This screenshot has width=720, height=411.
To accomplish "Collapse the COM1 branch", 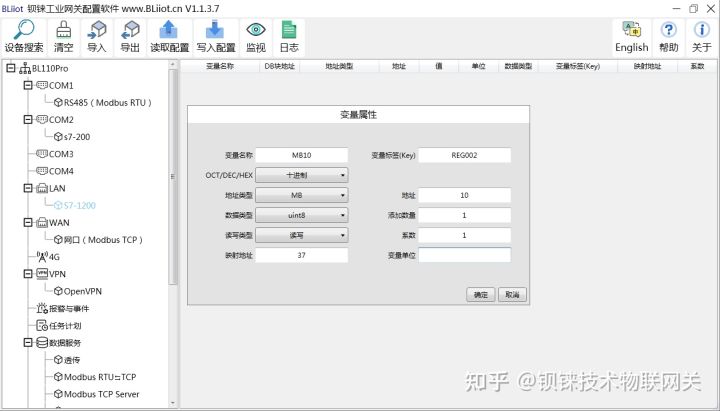I will (x=28, y=85).
